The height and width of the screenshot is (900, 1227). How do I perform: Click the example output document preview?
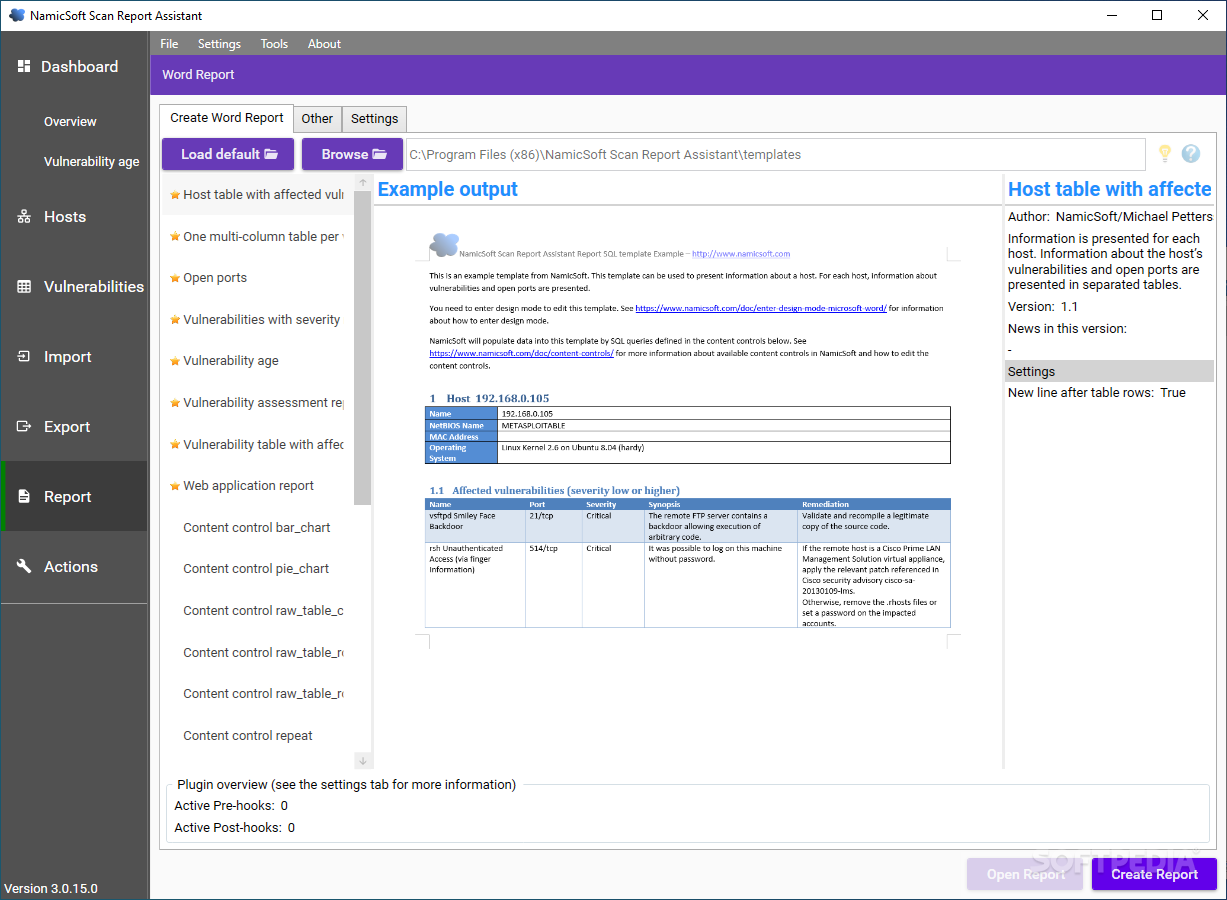pos(688,440)
